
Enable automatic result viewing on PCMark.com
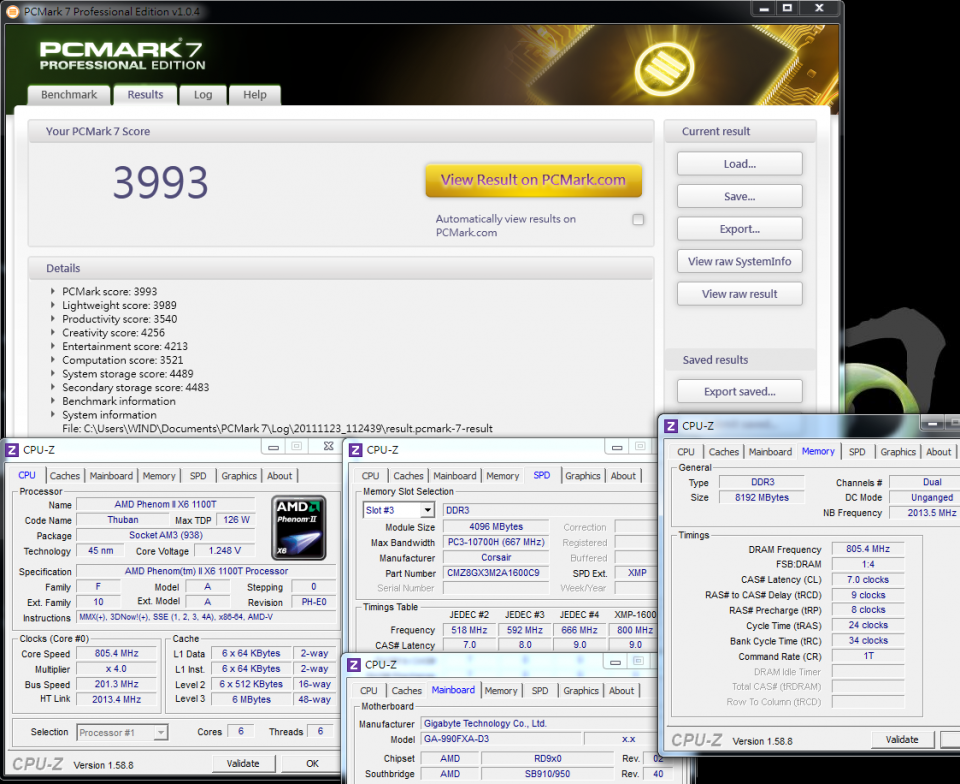coord(638,219)
